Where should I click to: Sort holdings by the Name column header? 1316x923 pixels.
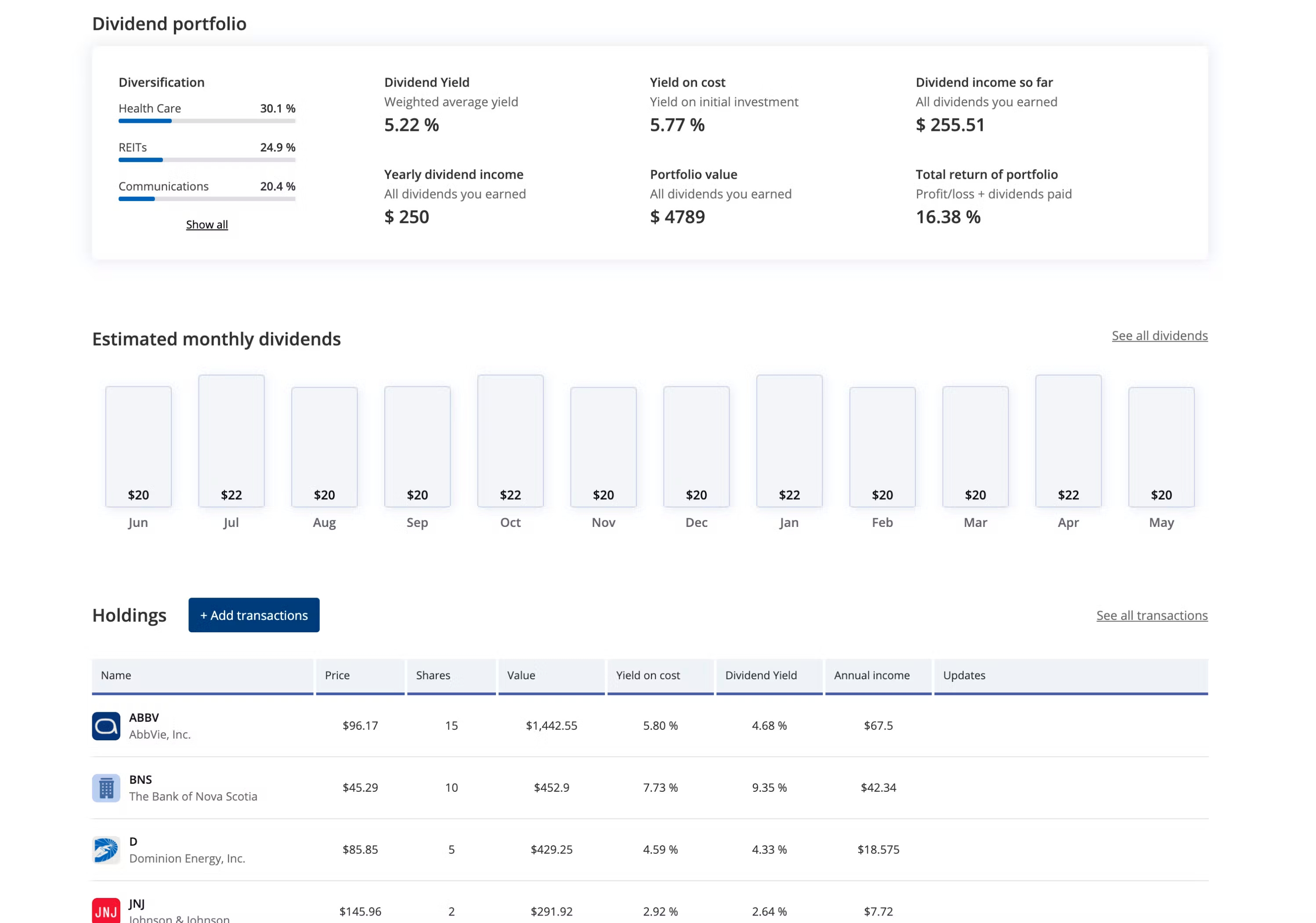coord(116,675)
